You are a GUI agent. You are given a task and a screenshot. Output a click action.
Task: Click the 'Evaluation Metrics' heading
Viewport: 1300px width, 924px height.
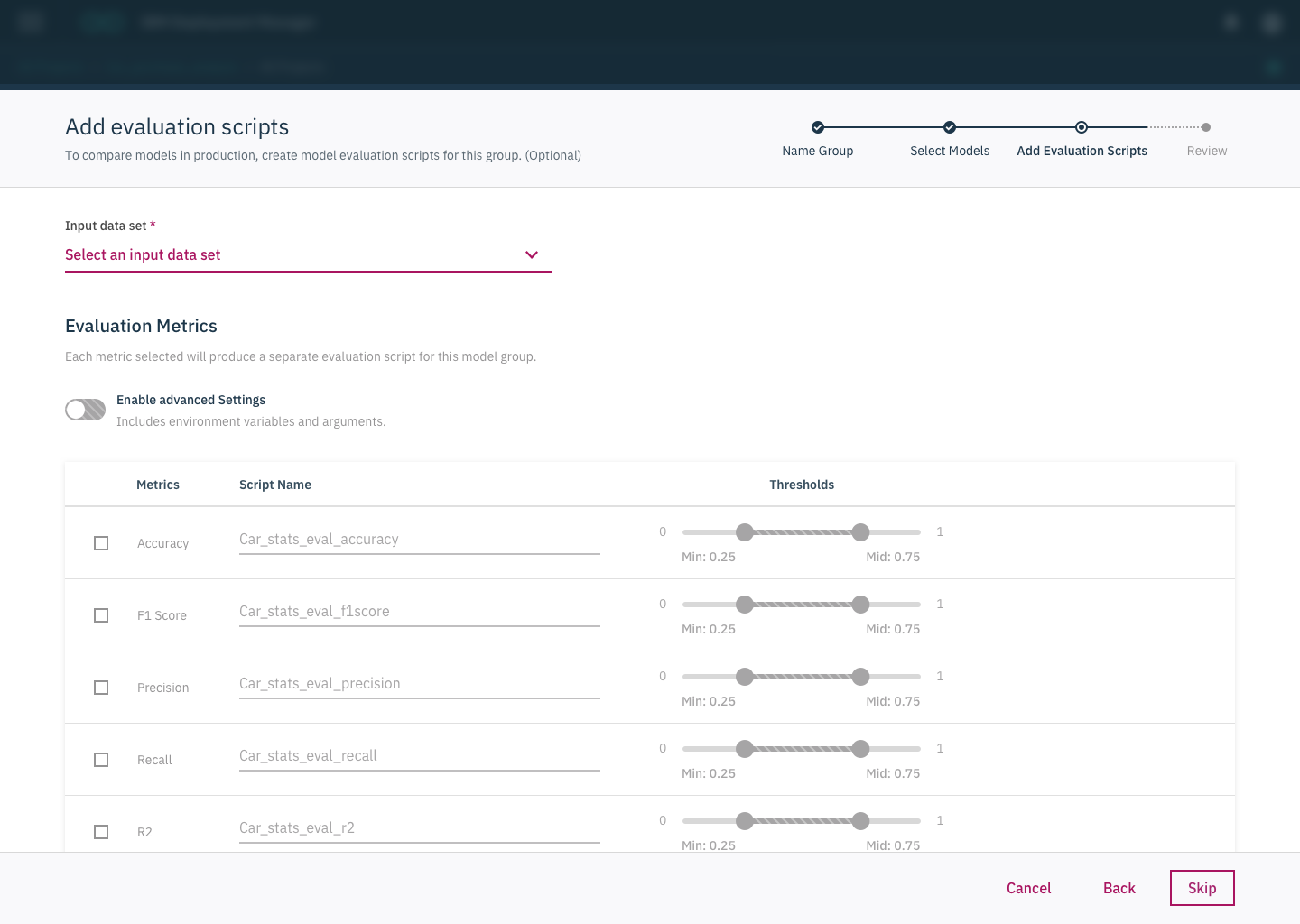click(x=142, y=326)
